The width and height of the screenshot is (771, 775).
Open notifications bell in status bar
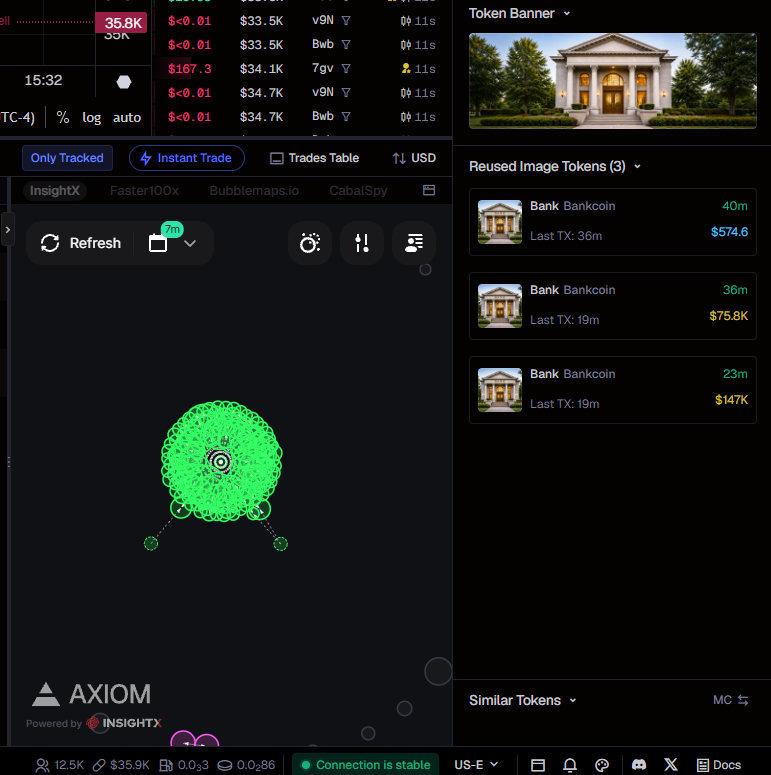point(570,765)
